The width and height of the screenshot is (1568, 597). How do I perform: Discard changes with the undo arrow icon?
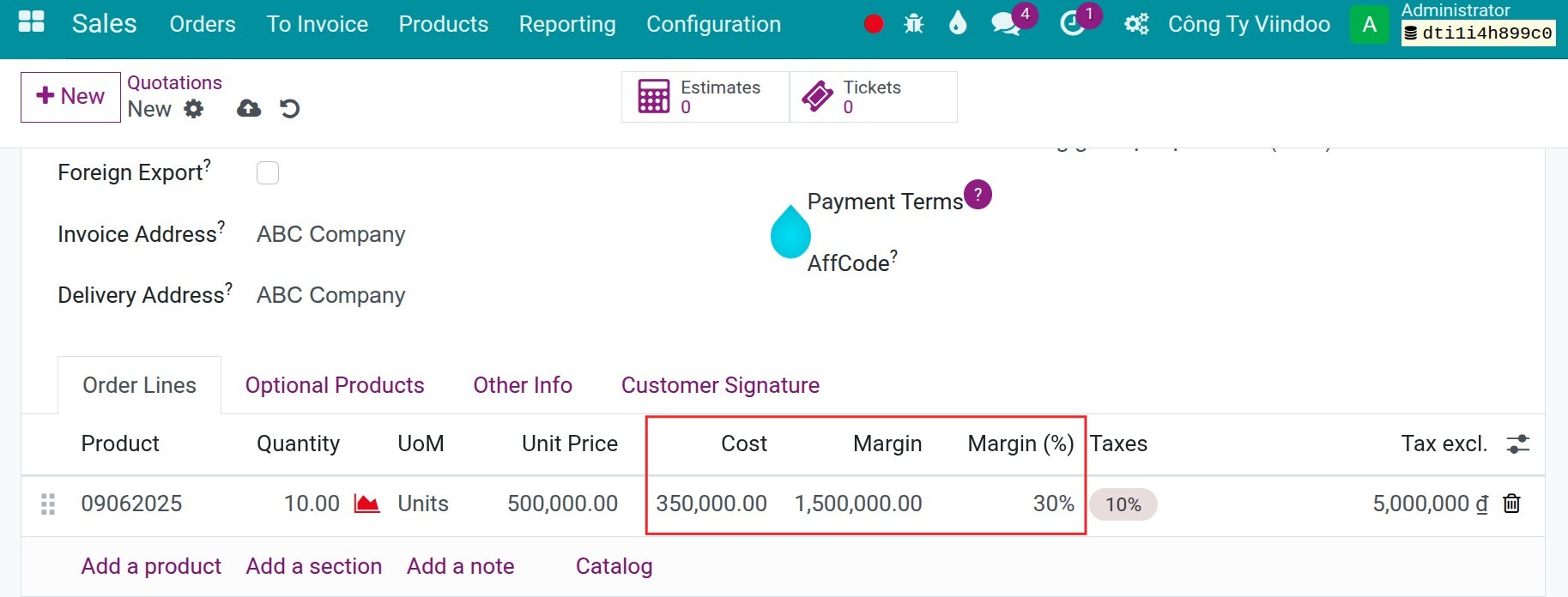point(290,108)
